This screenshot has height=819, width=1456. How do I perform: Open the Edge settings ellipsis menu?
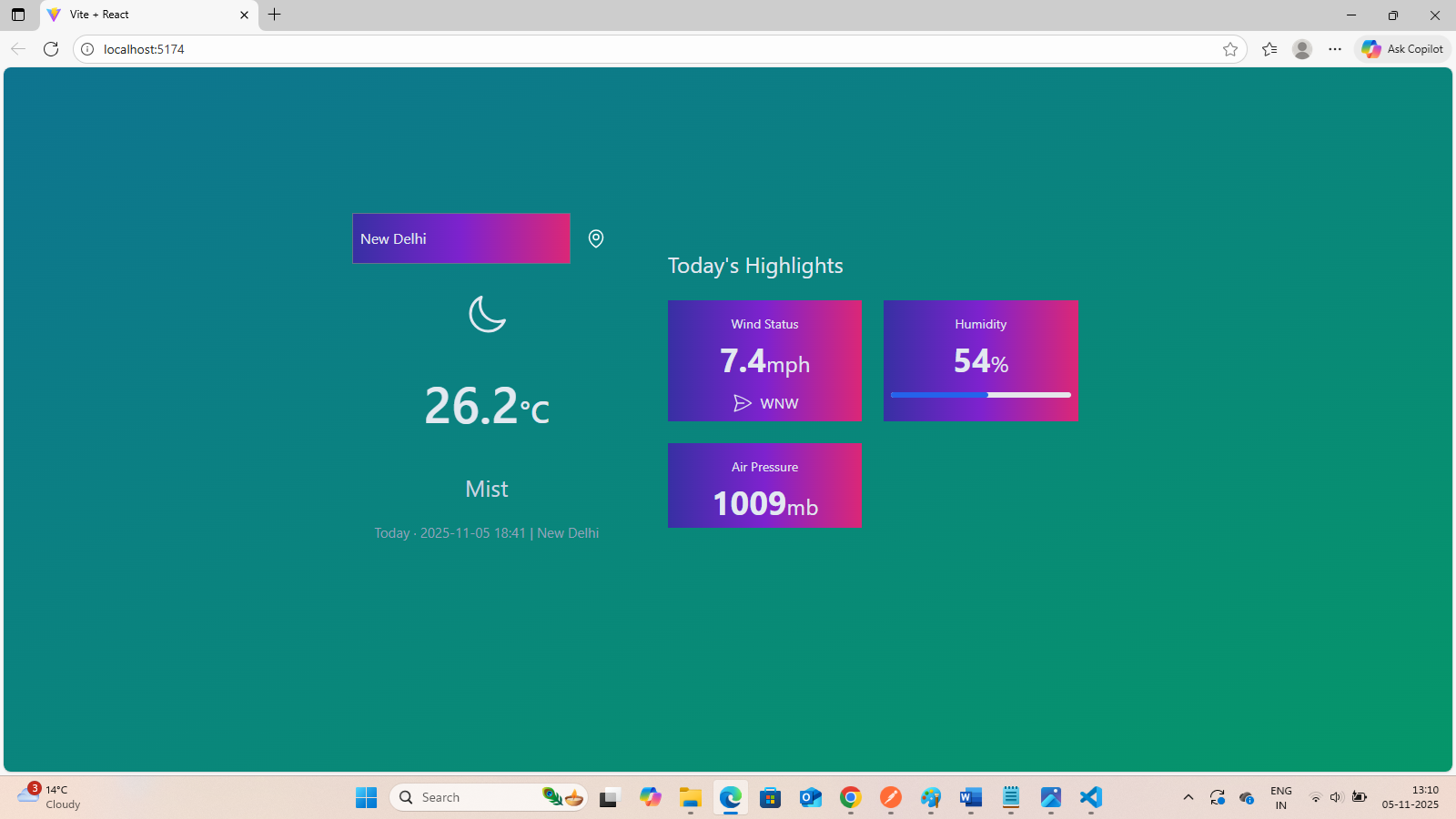[1334, 49]
